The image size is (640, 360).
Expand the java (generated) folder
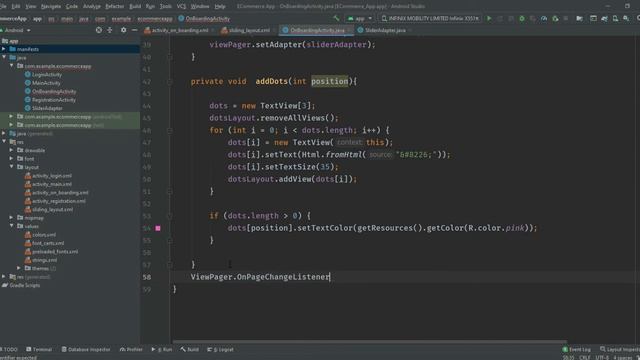pos(4,133)
